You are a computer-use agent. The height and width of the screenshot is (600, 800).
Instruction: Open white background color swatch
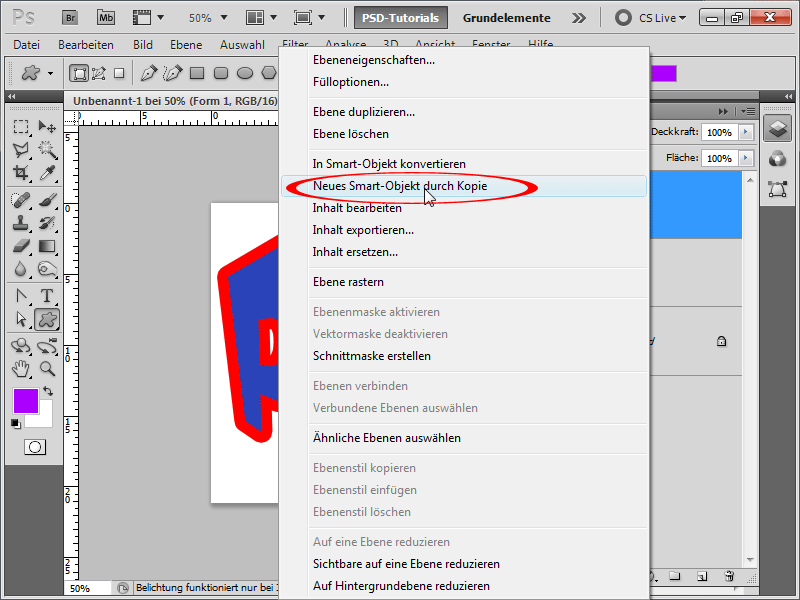pos(45,418)
